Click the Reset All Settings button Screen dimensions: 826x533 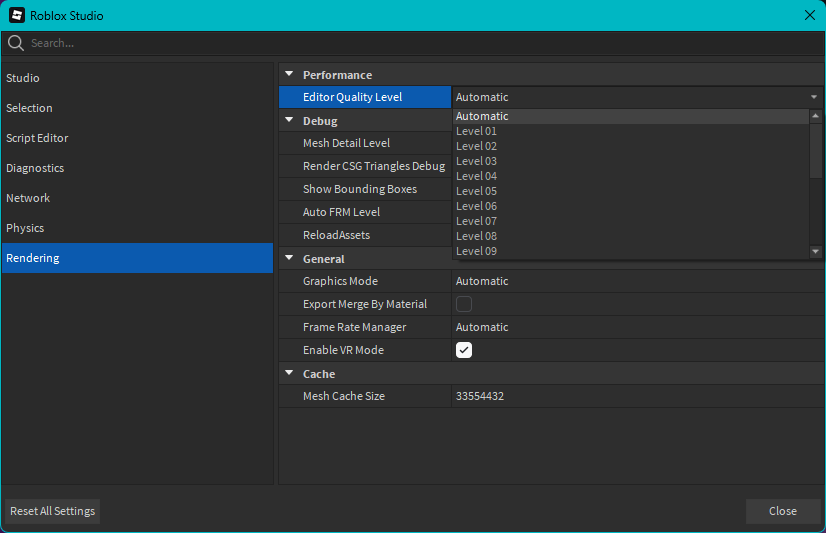(x=53, y=511)
